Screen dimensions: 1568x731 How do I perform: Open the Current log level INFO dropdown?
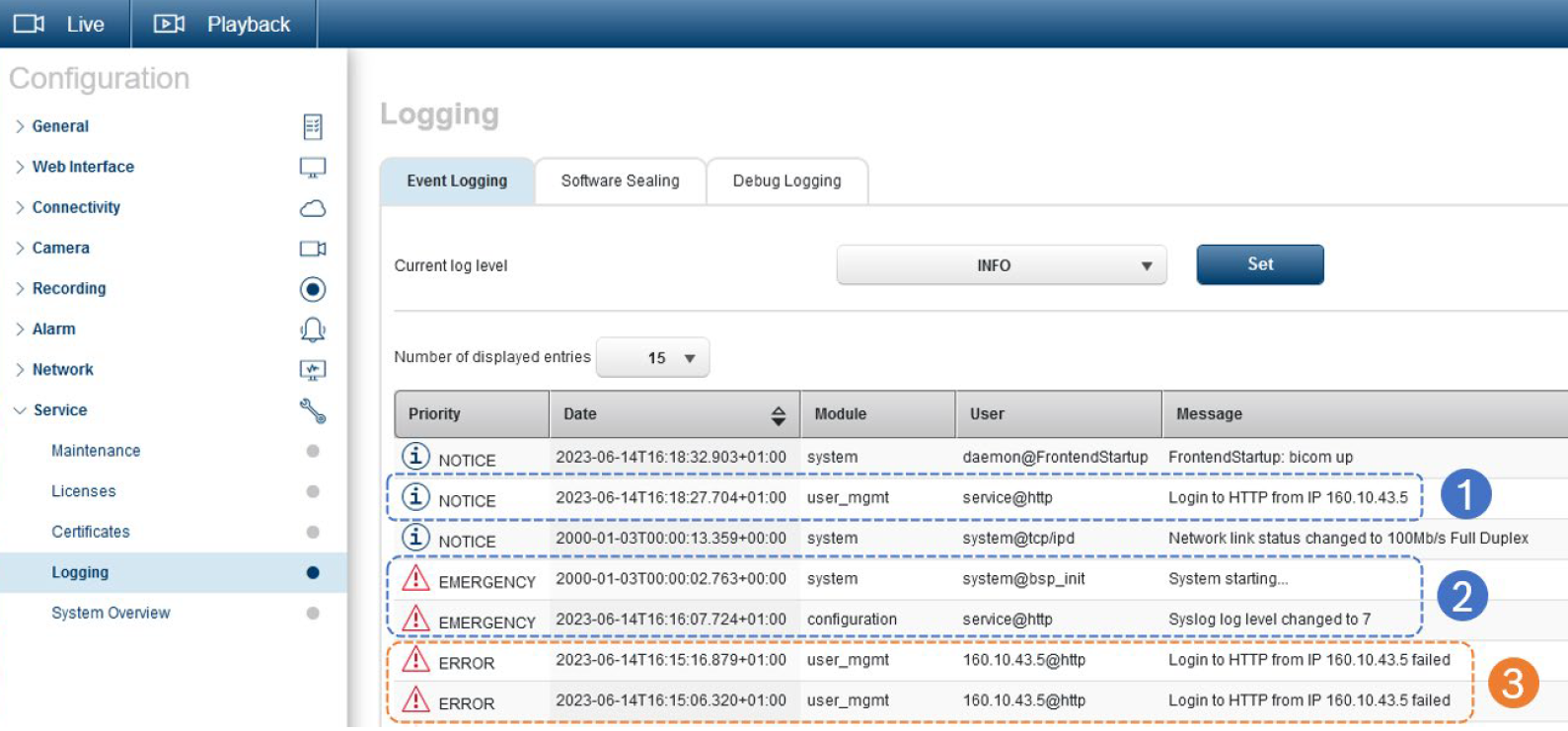click(1001, 265)
